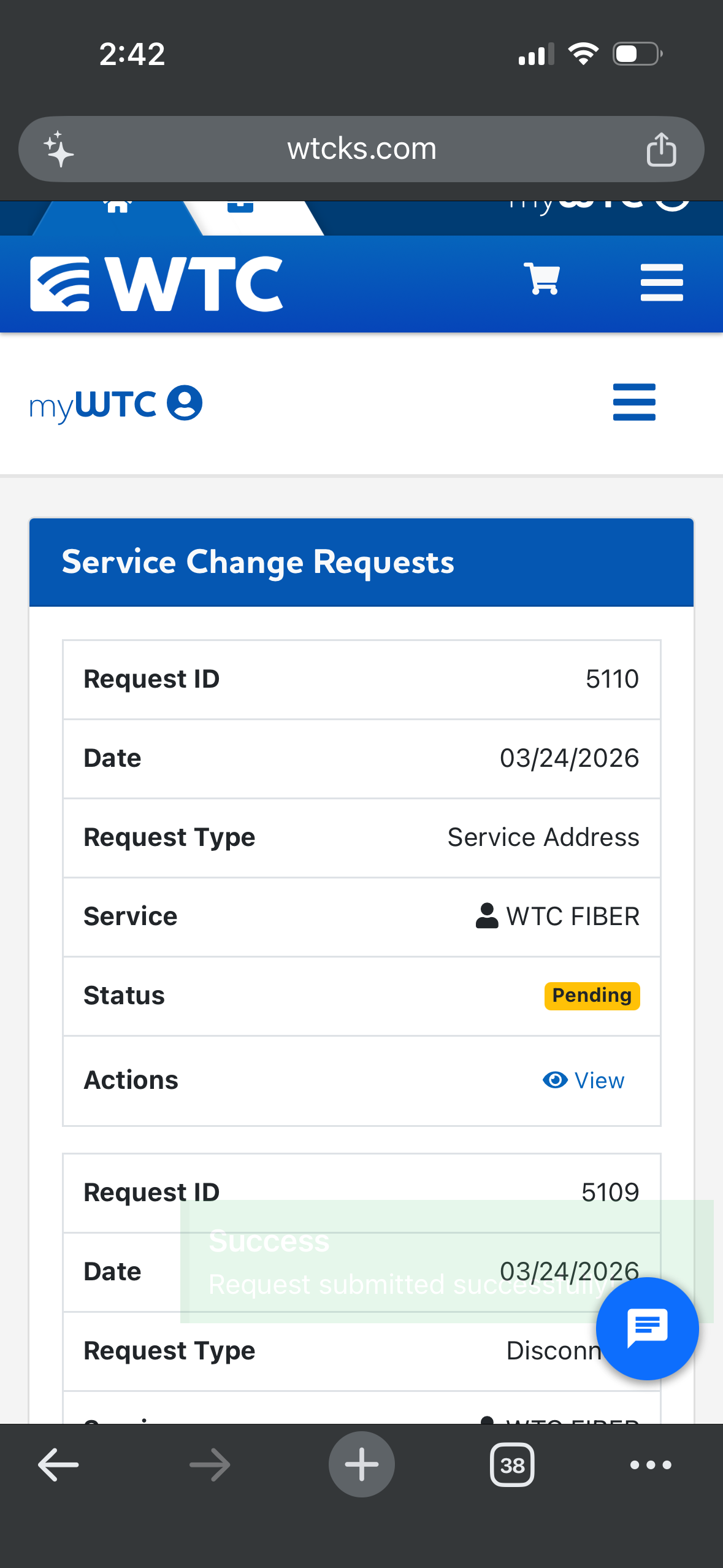Open the white hamburger menu in WTC header
Image resolution: width=723 pixels, height=1568 pixels.
(661, 282)
